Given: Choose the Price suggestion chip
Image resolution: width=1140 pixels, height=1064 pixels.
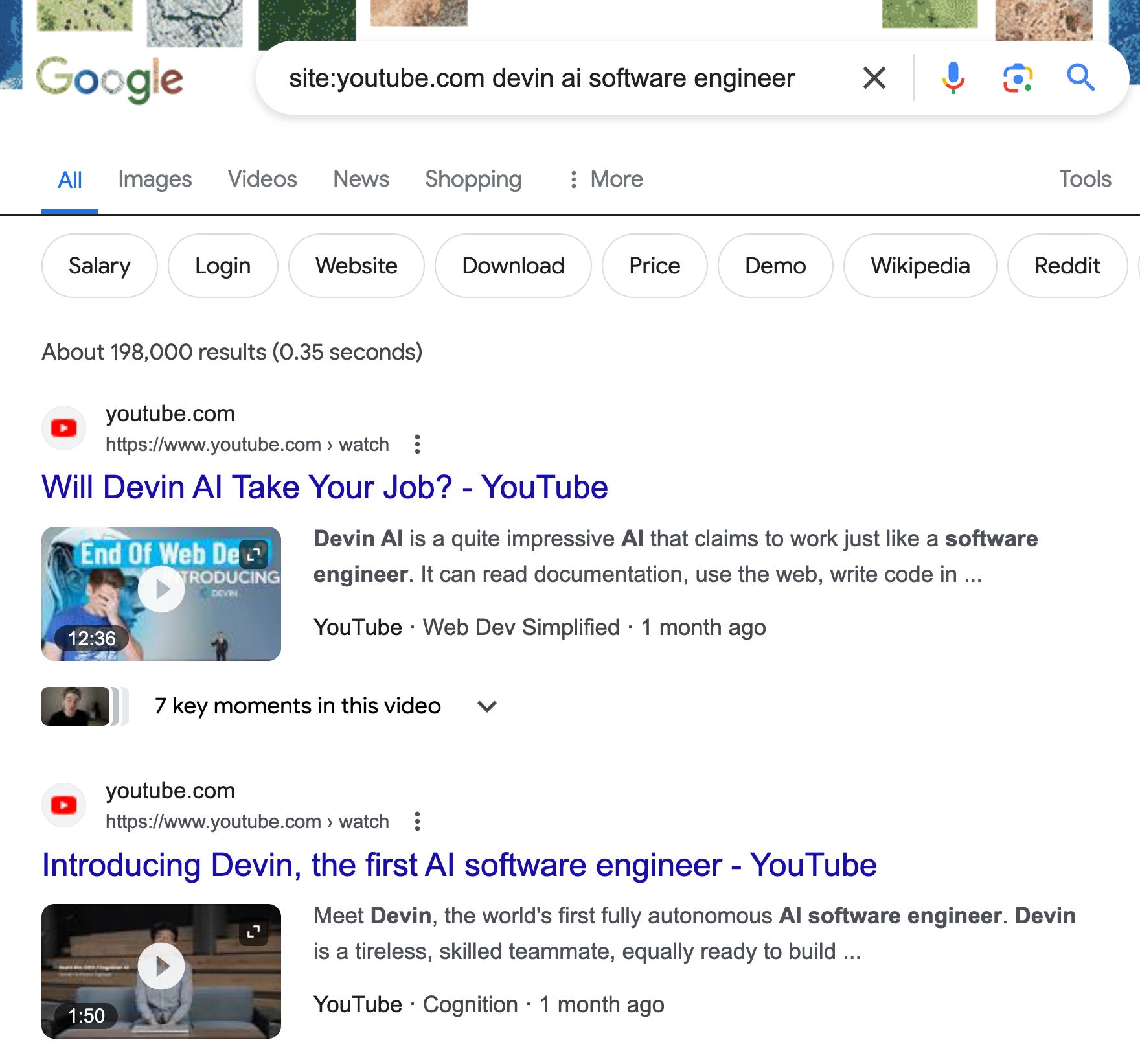Looking at the screenshot, I should [x=655, y=266].
